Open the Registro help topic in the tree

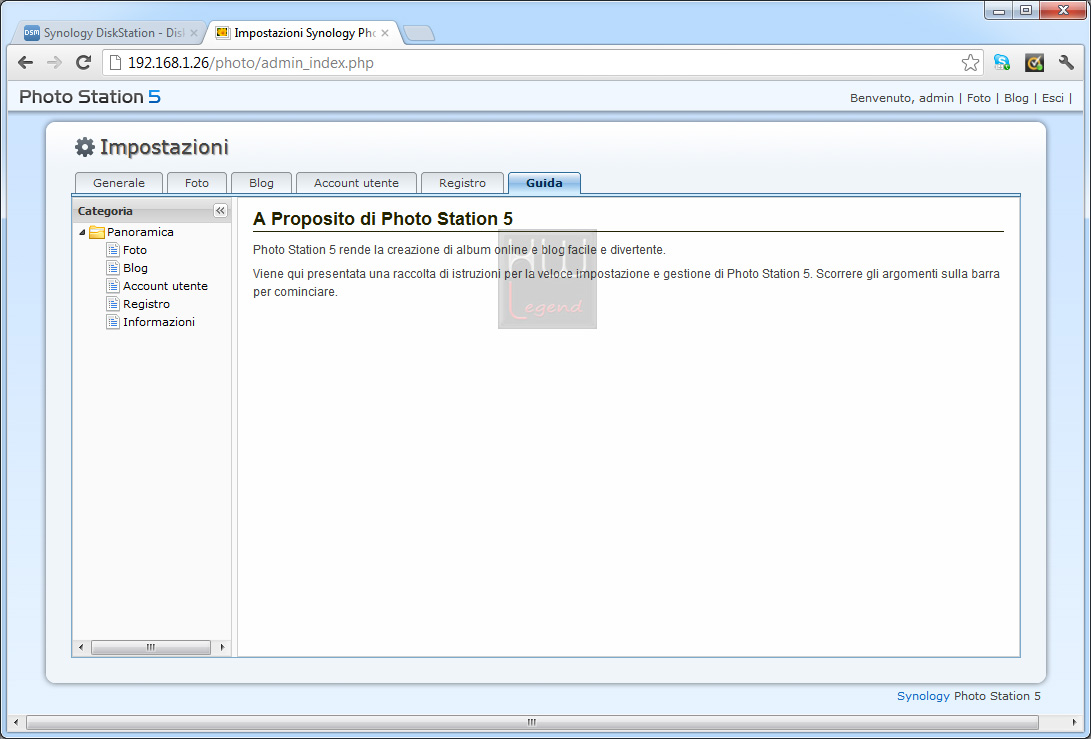[147, 304]
